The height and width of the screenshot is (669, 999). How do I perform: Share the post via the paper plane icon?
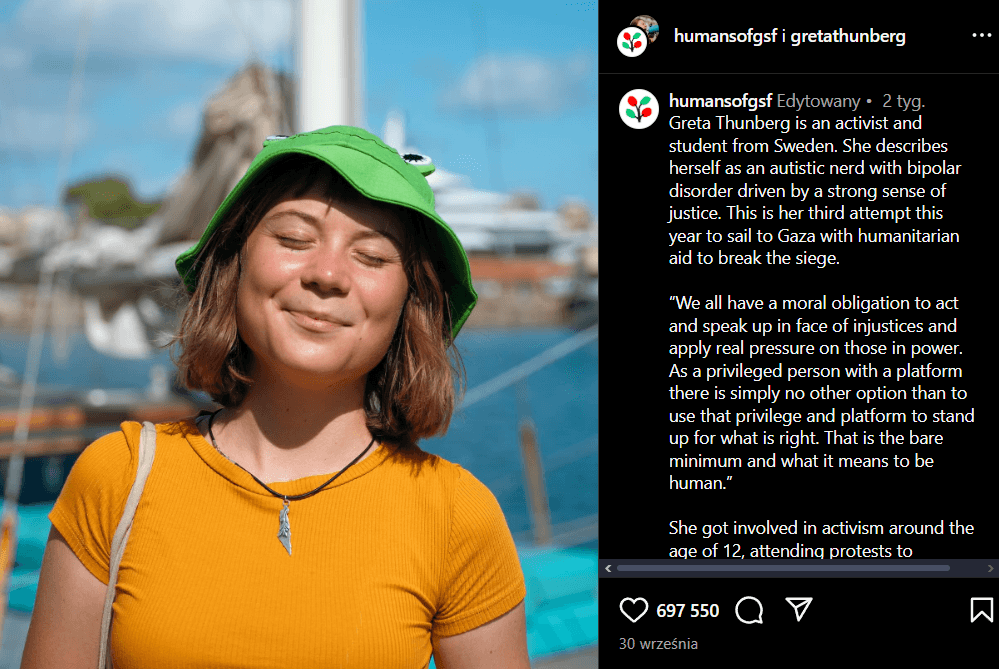pyautogui.click(x=799, y=609)
